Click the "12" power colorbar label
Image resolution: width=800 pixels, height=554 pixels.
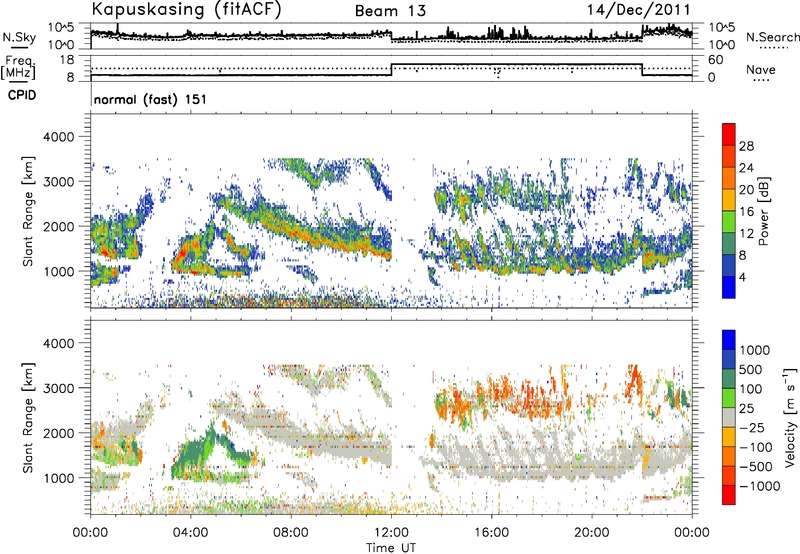pyautogui.click(x=746, y=234)
